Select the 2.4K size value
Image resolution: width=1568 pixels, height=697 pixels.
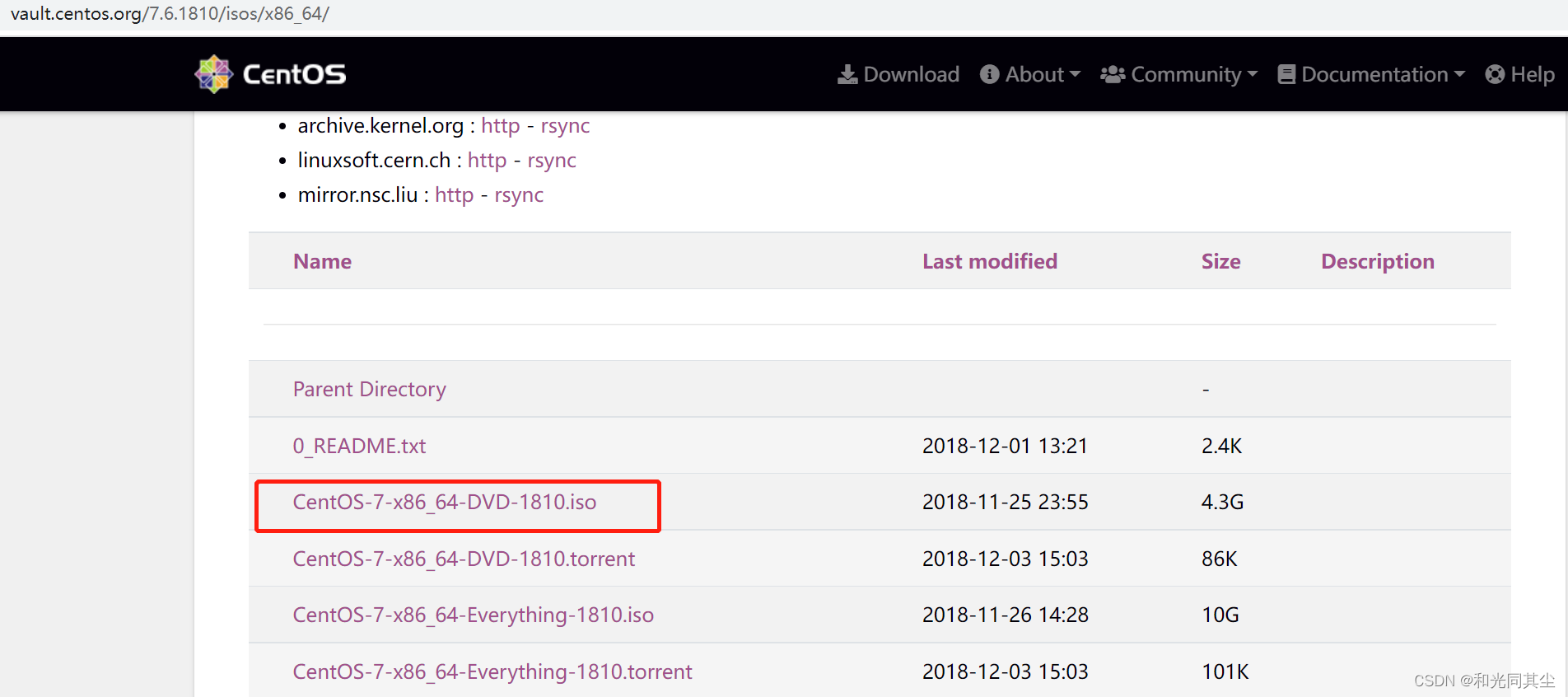tap(1221, 446)
